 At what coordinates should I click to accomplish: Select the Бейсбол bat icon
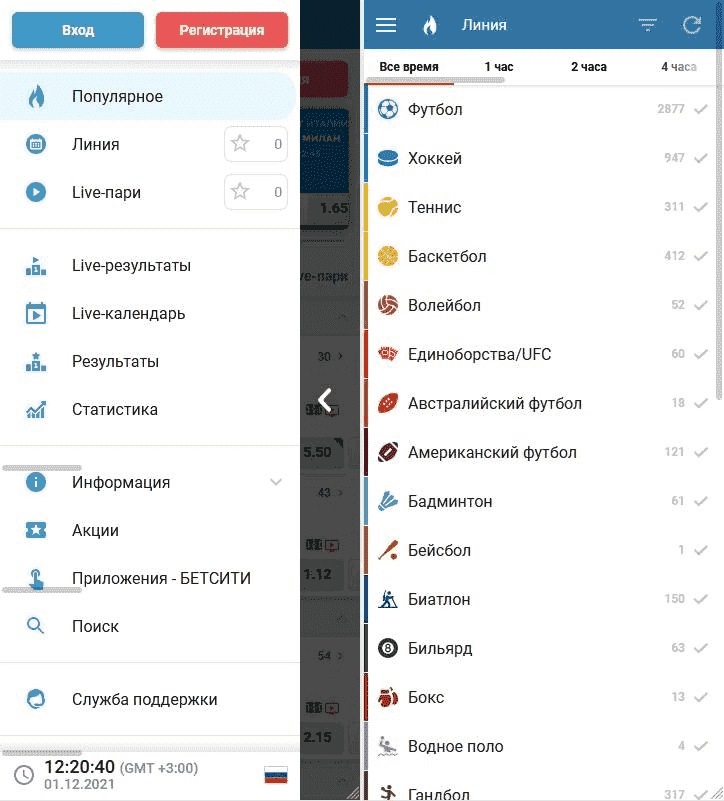tap(388, 550)
